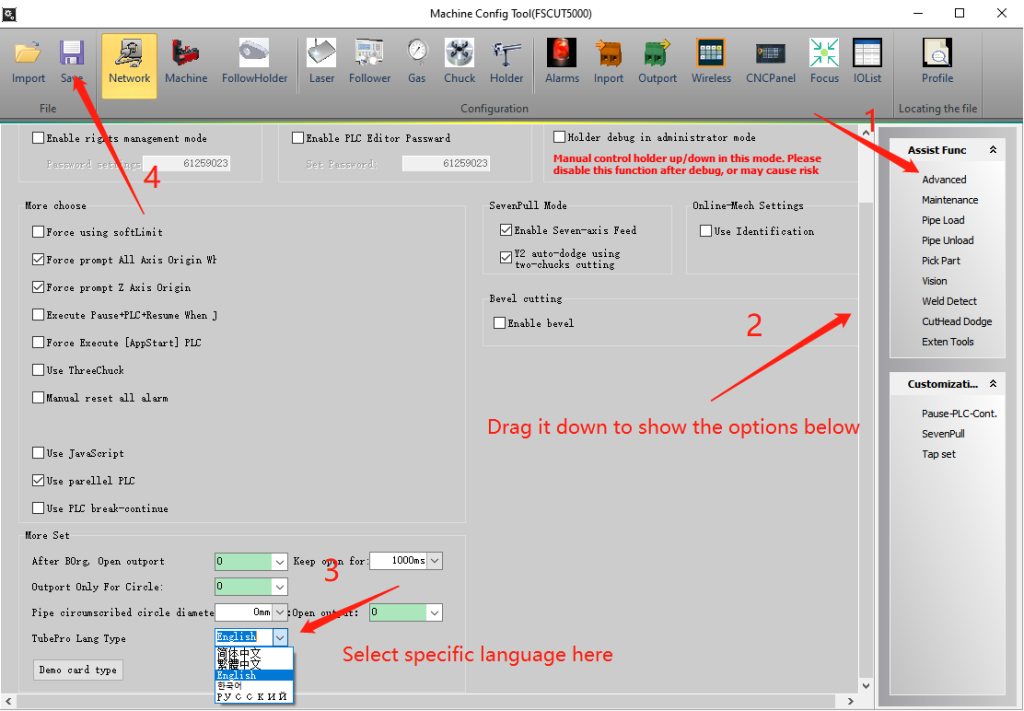Click the horizontal scrollbar right arrow

click(850, 701)
